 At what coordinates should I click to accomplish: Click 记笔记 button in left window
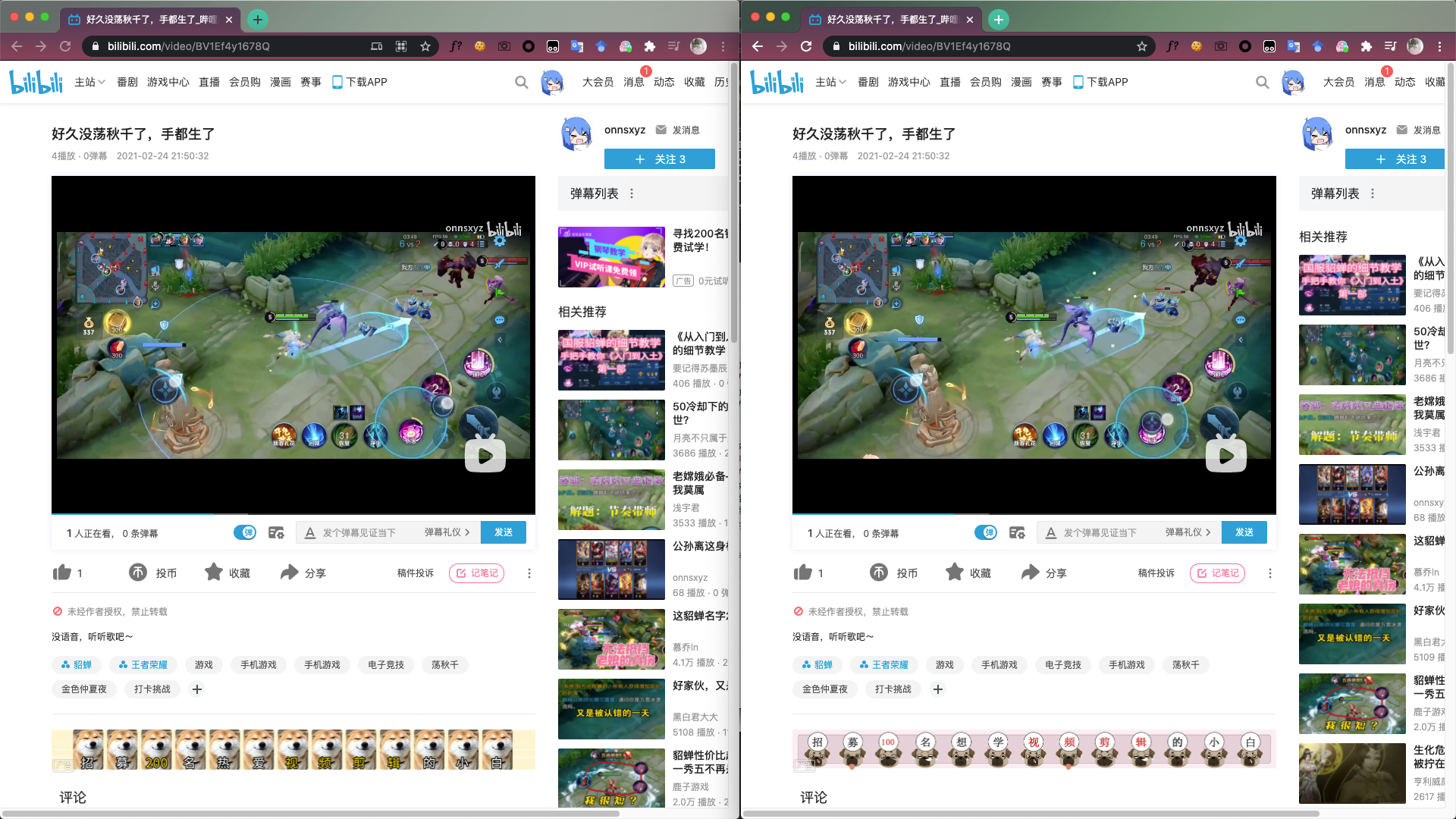click(x=477, y=573)
